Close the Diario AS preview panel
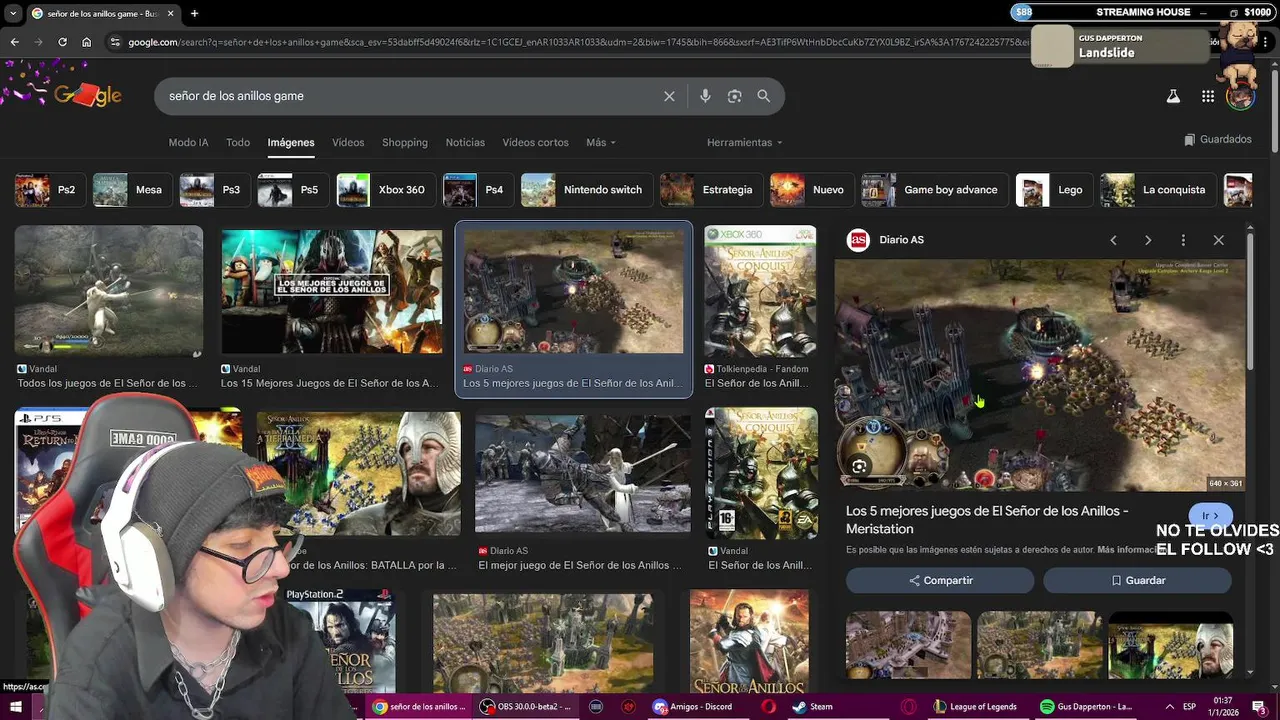The width and height of the screenshot is (1280, 720). tap(1218, 240)
